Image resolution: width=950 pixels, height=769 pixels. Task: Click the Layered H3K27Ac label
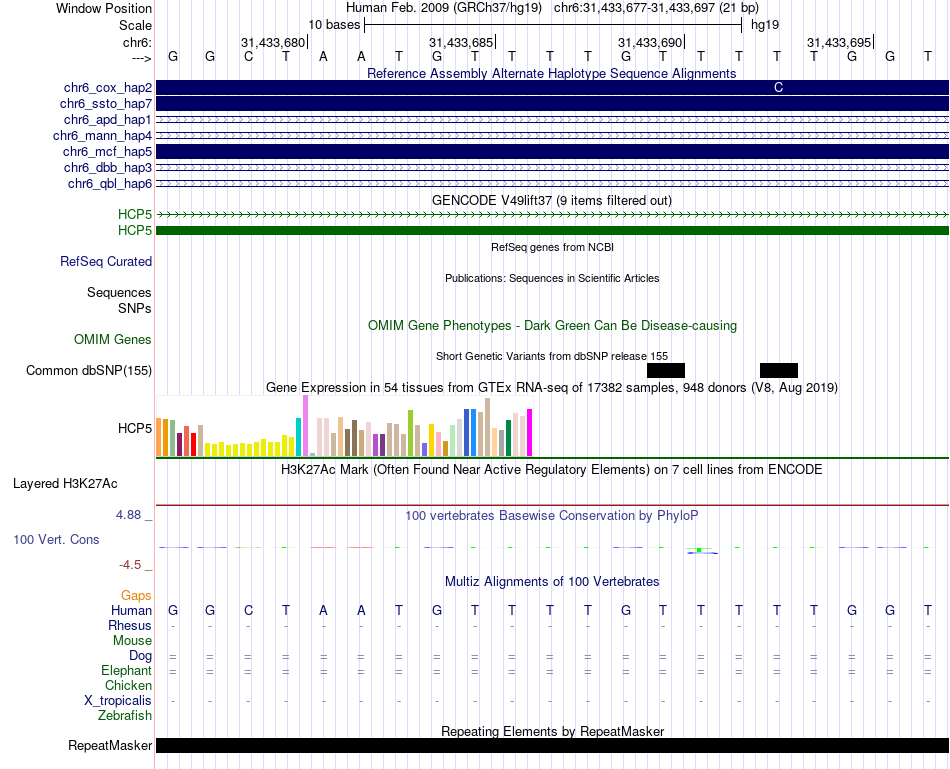click(x=65, y=484)
